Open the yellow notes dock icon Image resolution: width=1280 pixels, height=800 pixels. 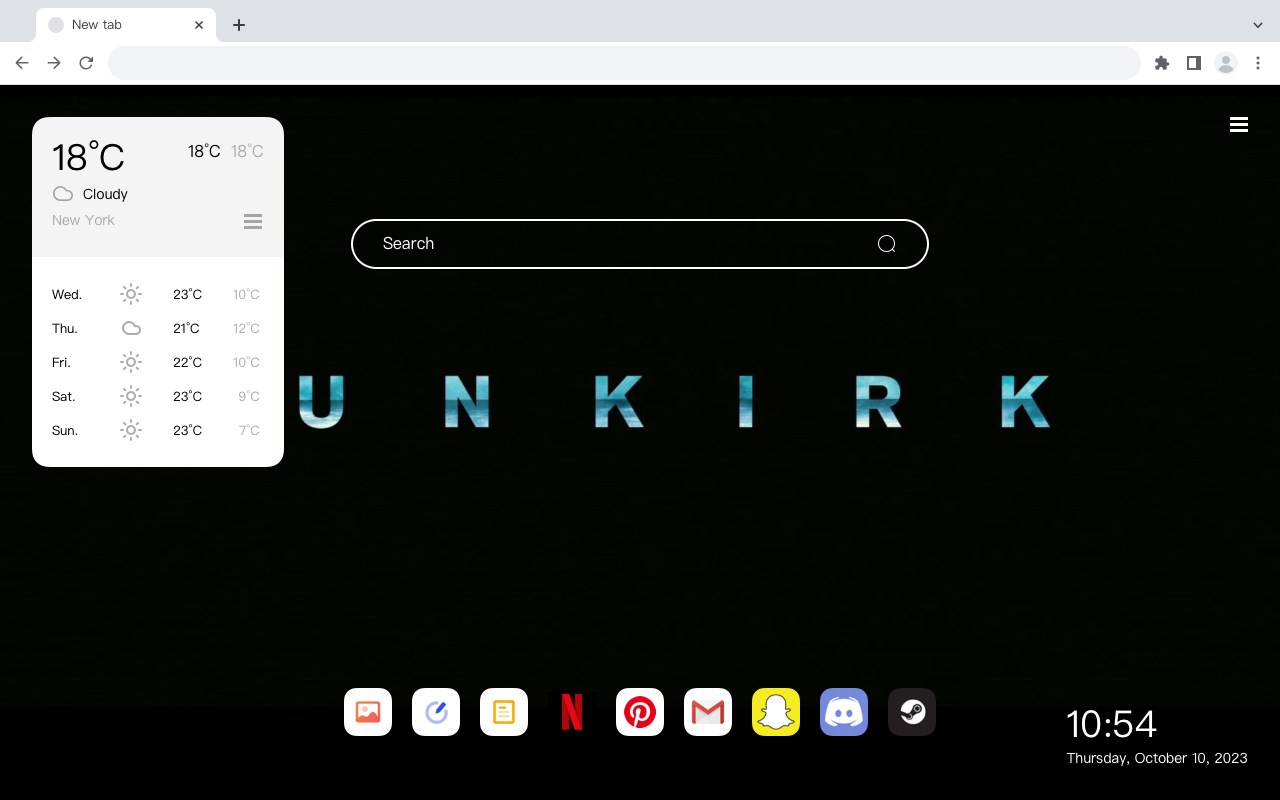(504, 712)
